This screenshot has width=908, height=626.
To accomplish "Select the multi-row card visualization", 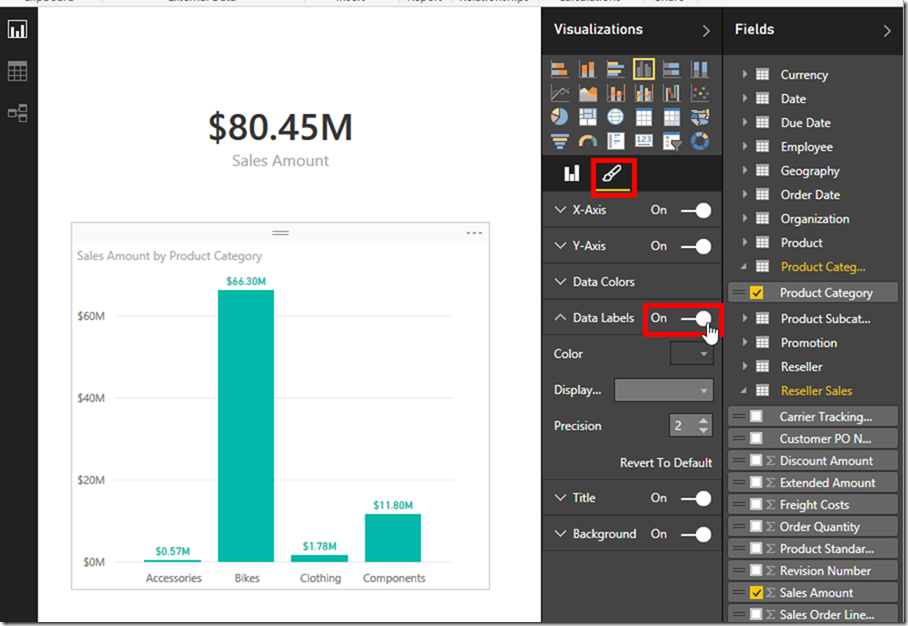I will 616,141.
